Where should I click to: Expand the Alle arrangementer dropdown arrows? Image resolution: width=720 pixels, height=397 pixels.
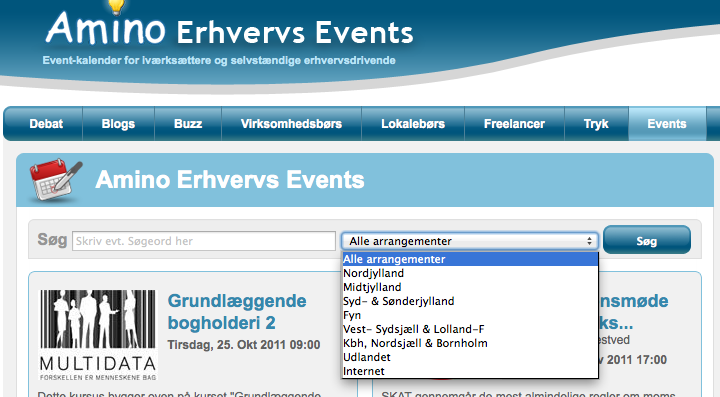589,241
